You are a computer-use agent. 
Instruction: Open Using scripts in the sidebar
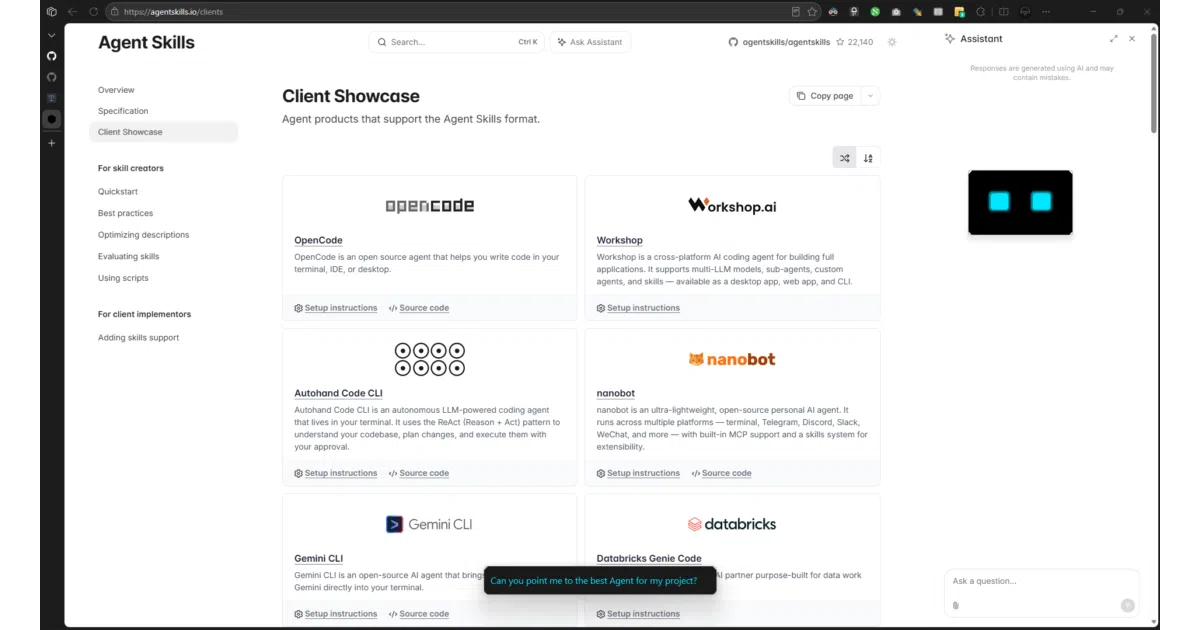123,278
